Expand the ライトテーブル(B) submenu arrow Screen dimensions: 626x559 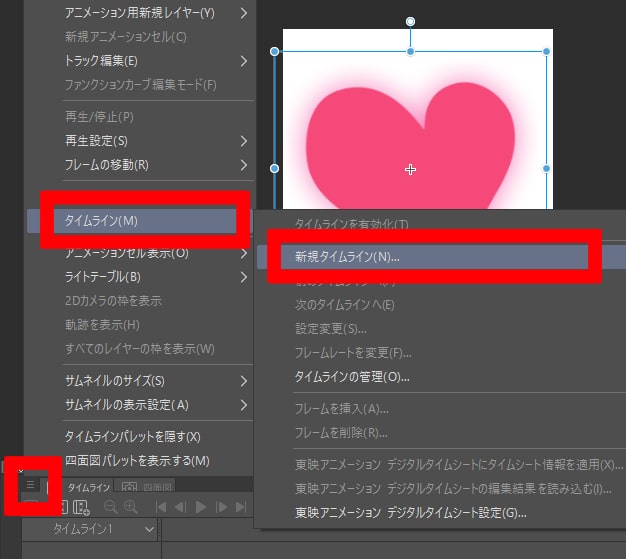point(244,277)
